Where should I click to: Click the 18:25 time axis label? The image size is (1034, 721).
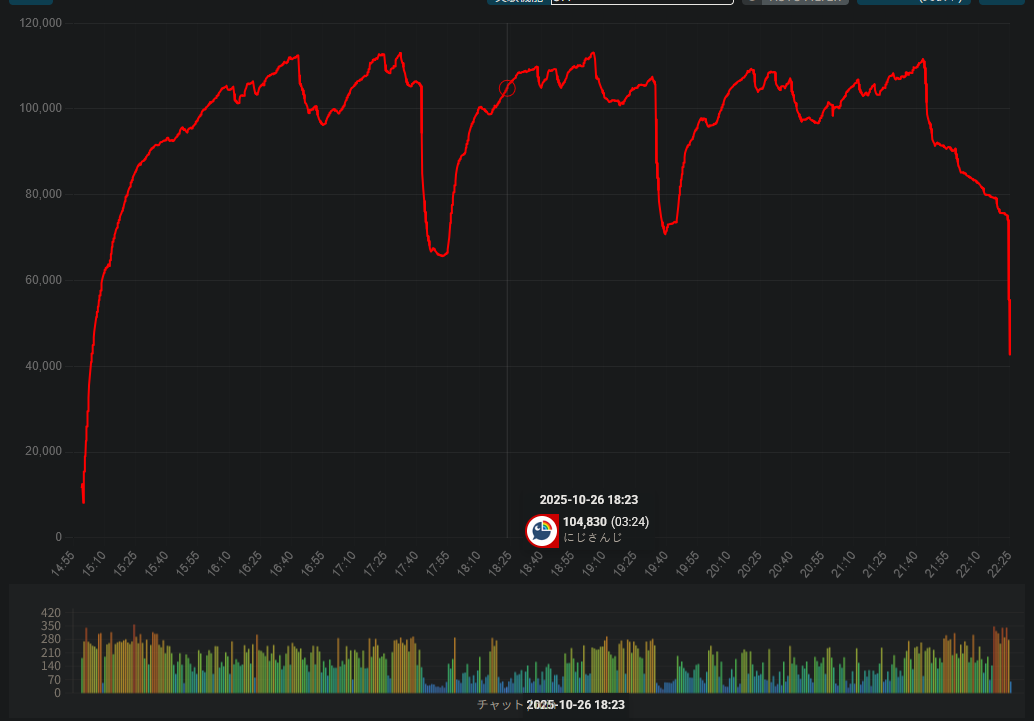tap(501, 565)
